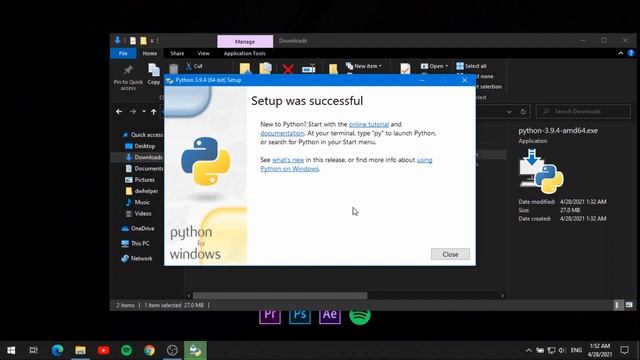The height and width of the screenshot is (360, 640).
Task: Switch to details view layout icon
Action: [618, 305]
